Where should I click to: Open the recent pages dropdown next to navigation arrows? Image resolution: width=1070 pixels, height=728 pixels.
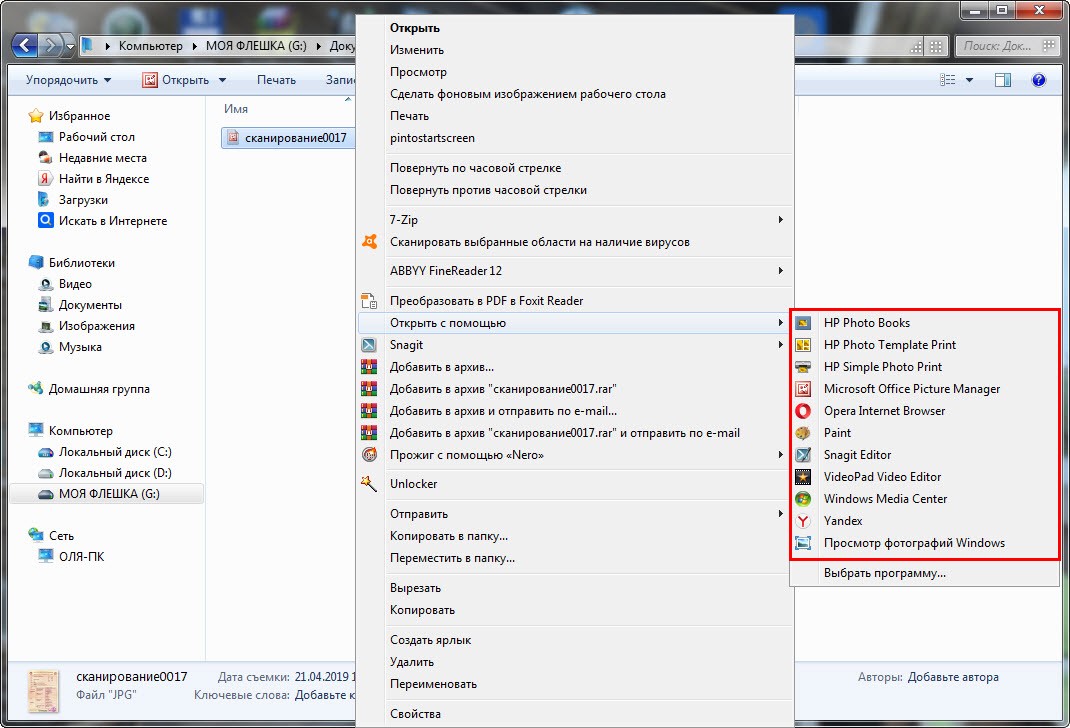point(70,46)
